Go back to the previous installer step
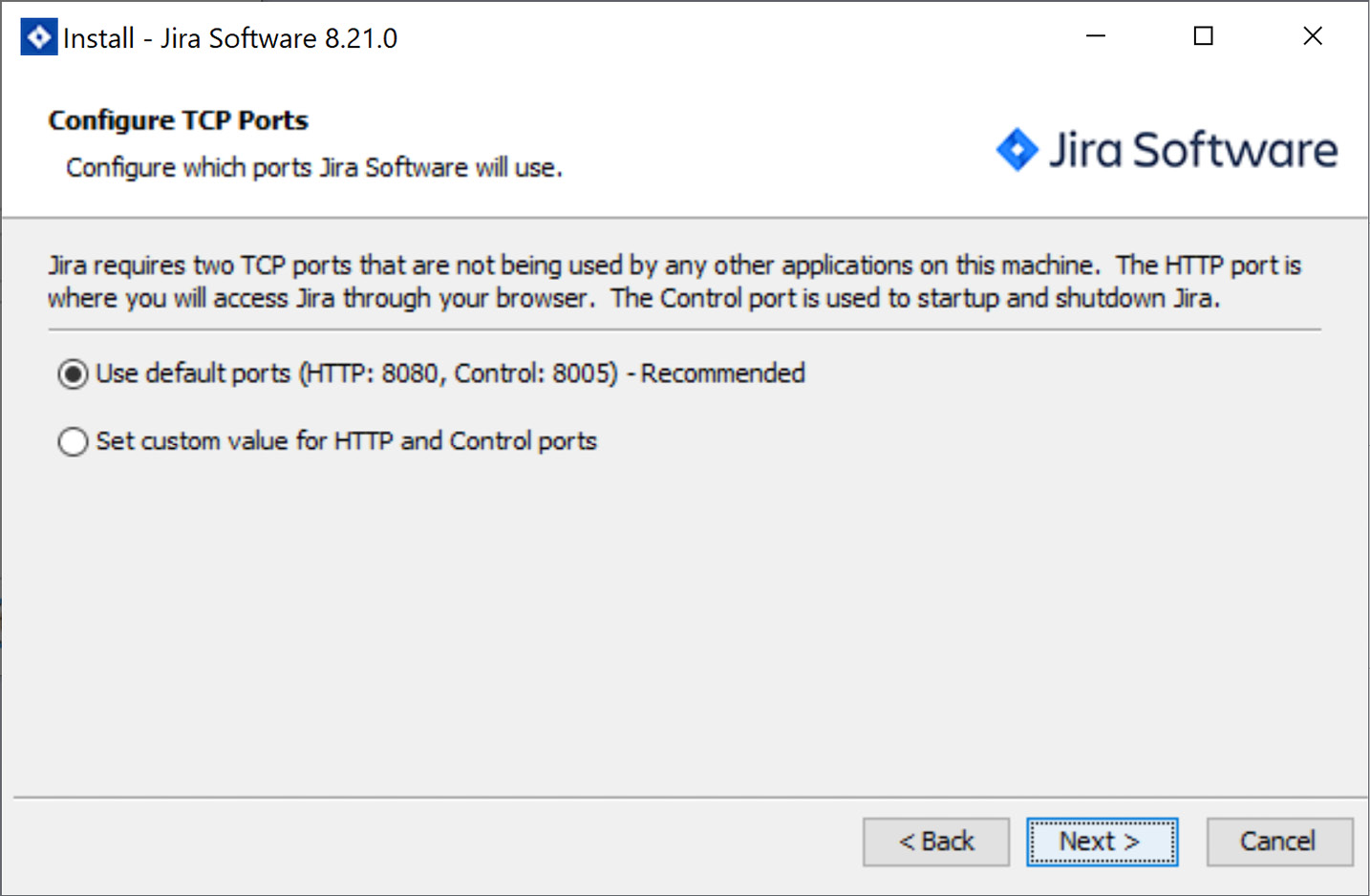 pos(935,842)
